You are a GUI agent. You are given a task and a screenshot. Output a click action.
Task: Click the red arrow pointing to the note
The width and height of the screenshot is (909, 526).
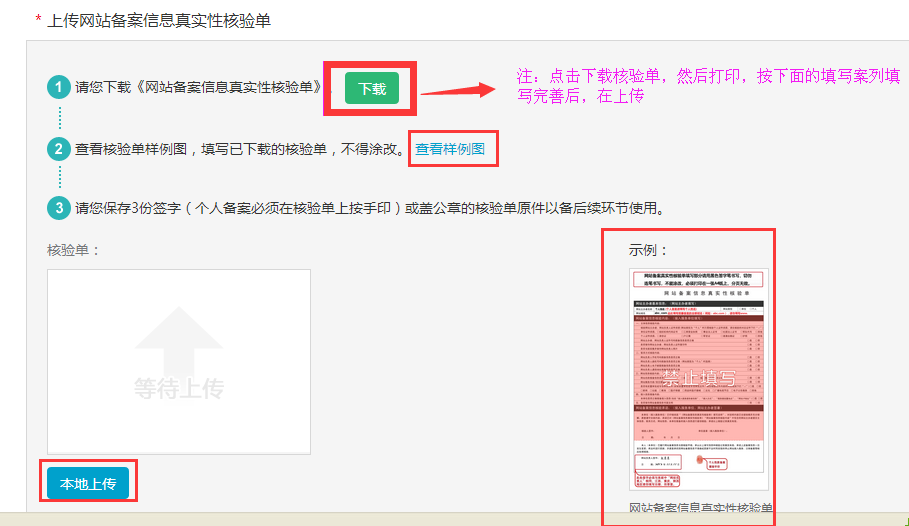tap(459, 92)
